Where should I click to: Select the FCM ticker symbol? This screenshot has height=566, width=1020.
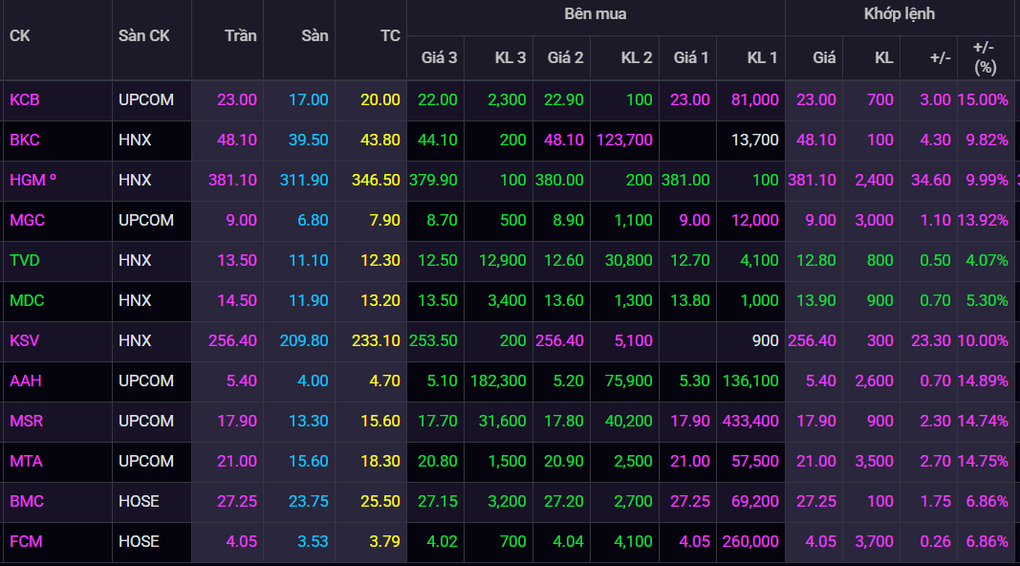click(x=26, y=541)
